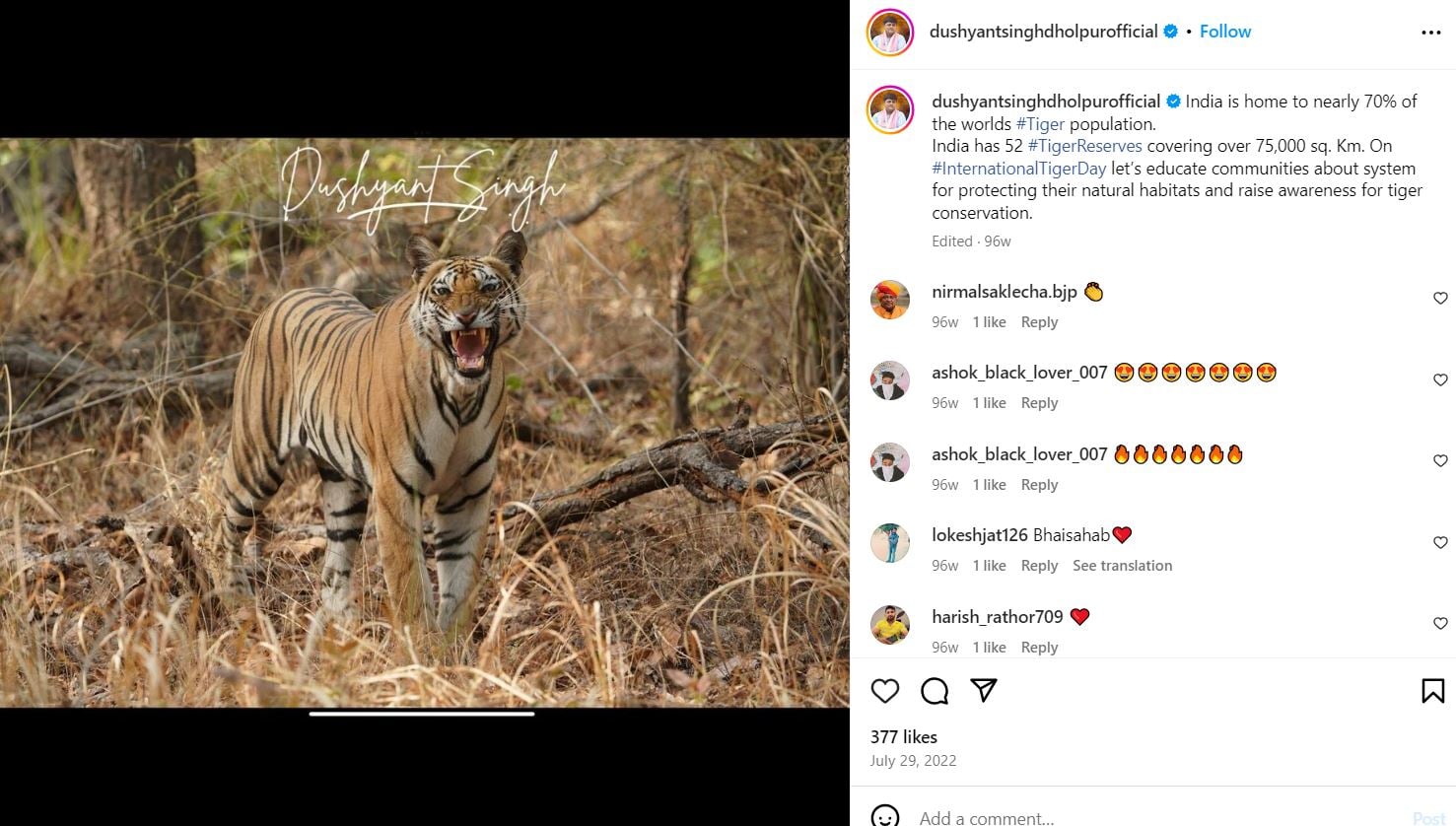Screen dimensions: 1456x826
Task: Open comment bubble icon under post
Action: [935, 691]
